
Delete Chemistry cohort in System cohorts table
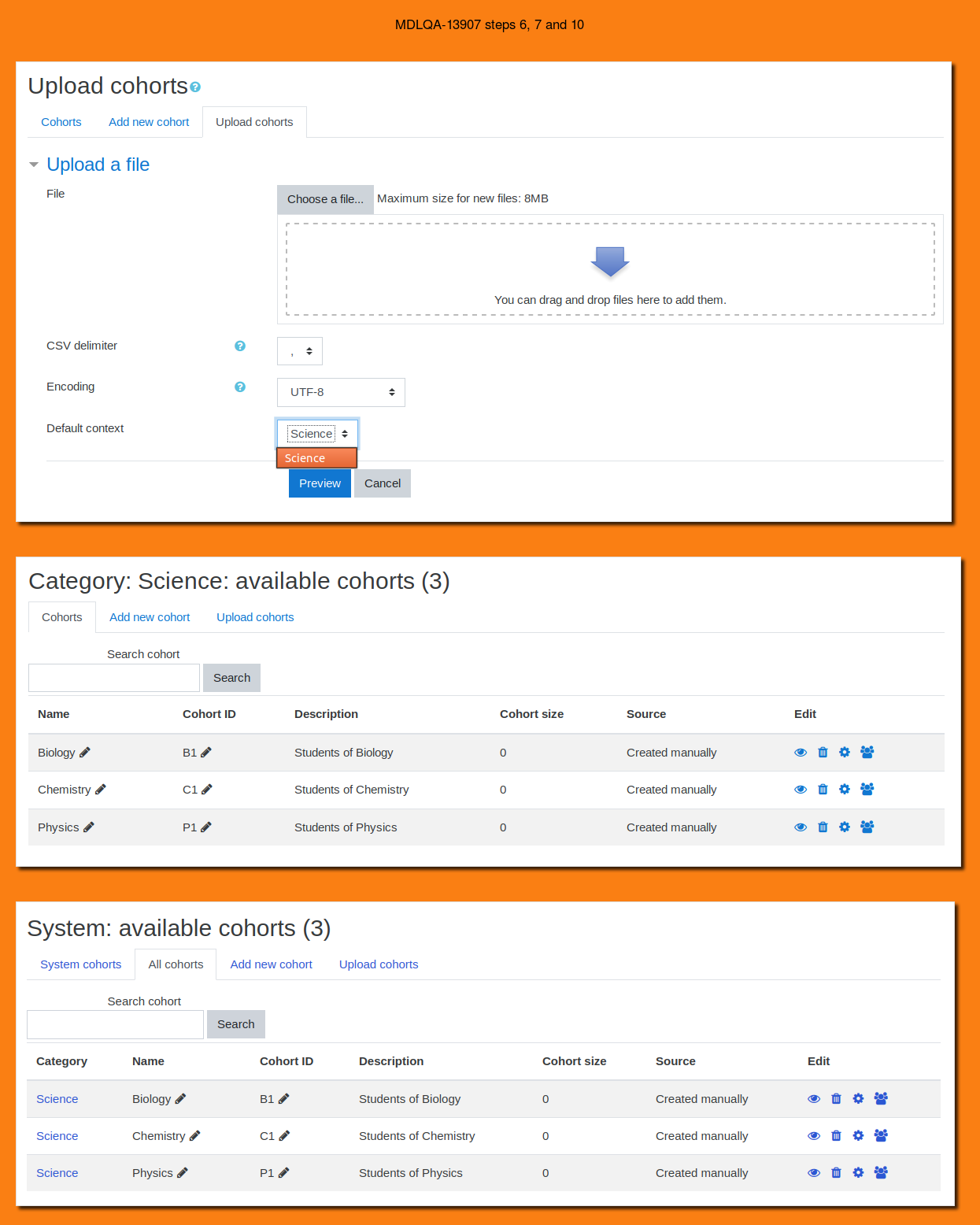(836, 1136)
